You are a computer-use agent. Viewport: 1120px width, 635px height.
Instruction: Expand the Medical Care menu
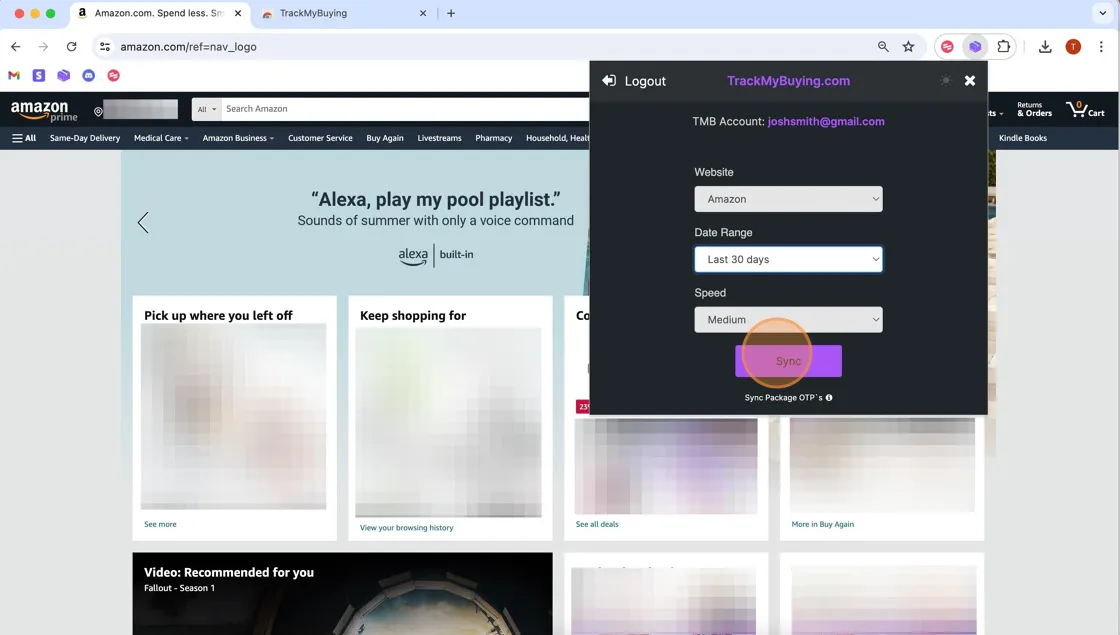(161, 138)
